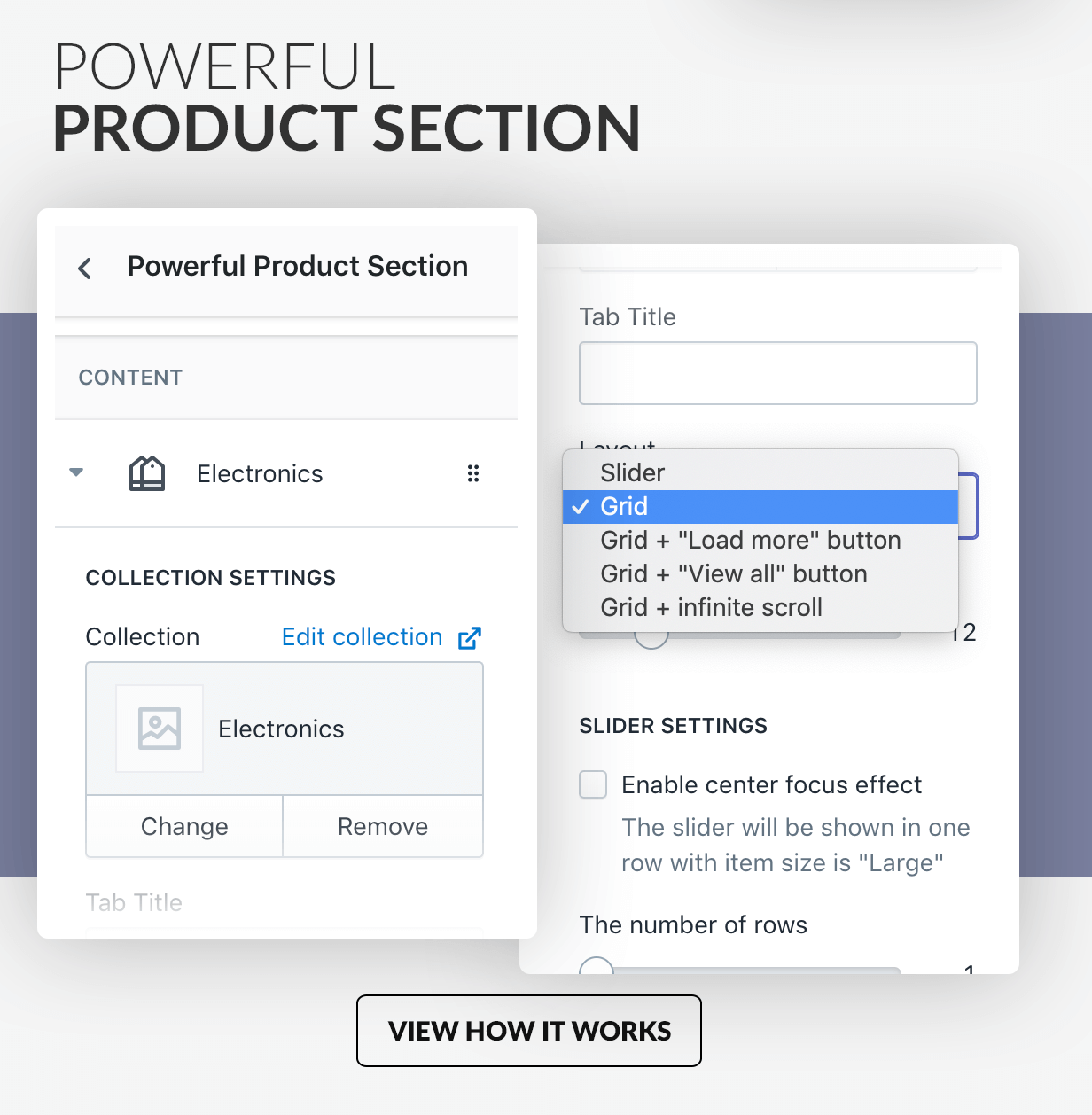Remove the Electronics collection
The image size is (1092, 1115).
tap(383, 826)
